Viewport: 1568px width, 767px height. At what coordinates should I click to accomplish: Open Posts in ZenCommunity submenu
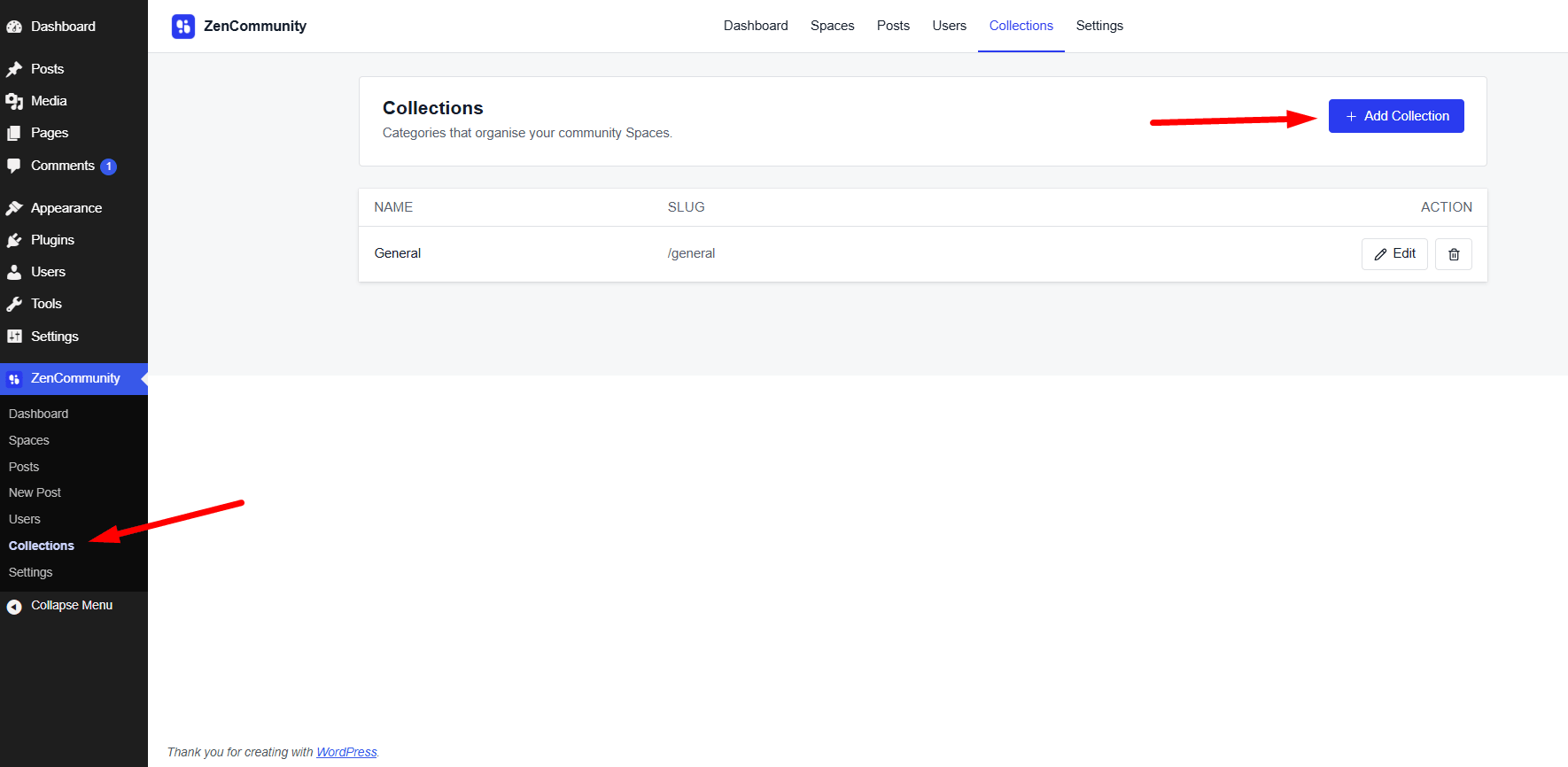tap(24, 467)
